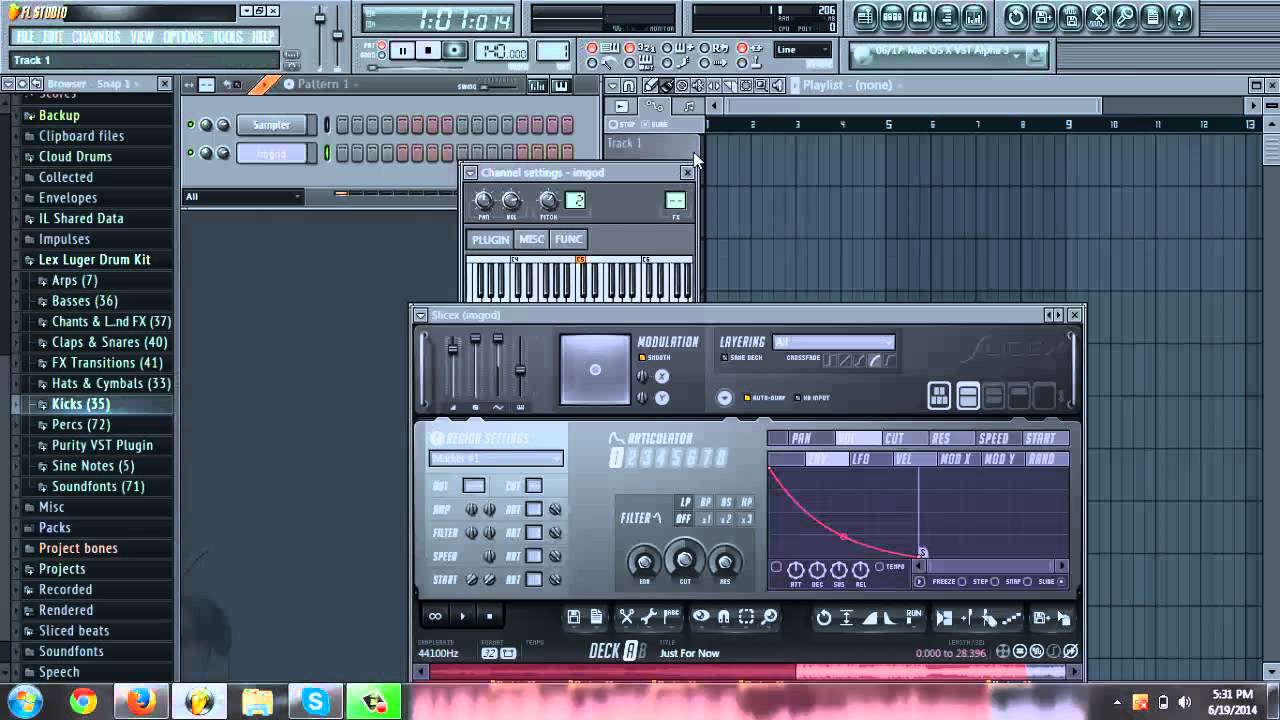Select the PAN articulator target tab
Screen dimensions: 1280x720
pos(812,438)
